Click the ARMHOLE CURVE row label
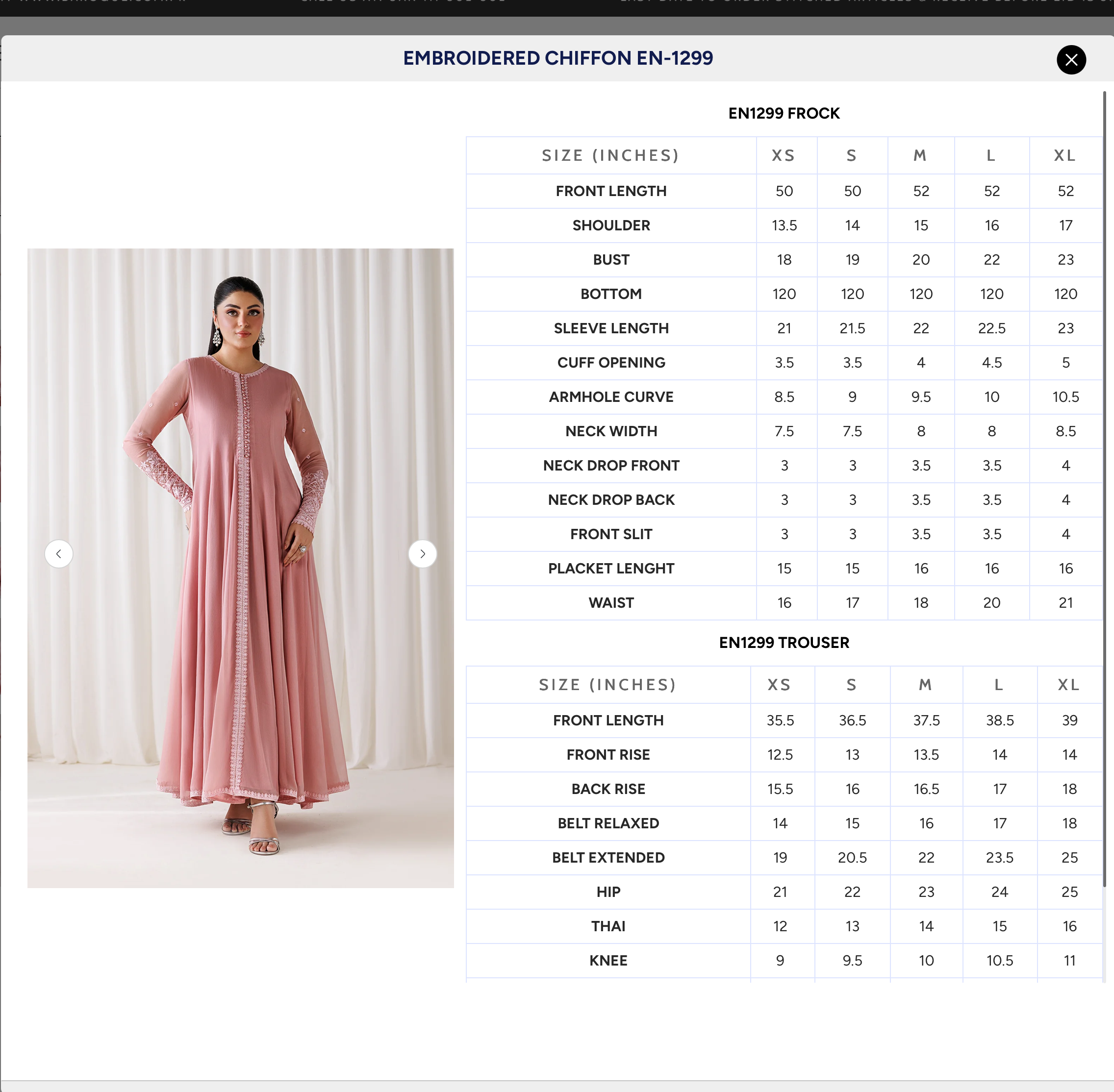 (611, 397)
